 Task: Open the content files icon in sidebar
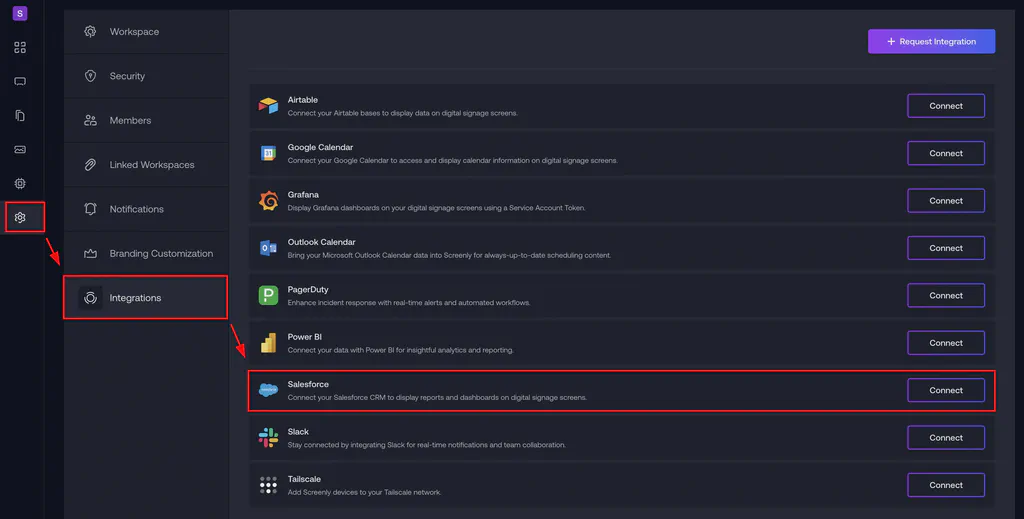20,116
